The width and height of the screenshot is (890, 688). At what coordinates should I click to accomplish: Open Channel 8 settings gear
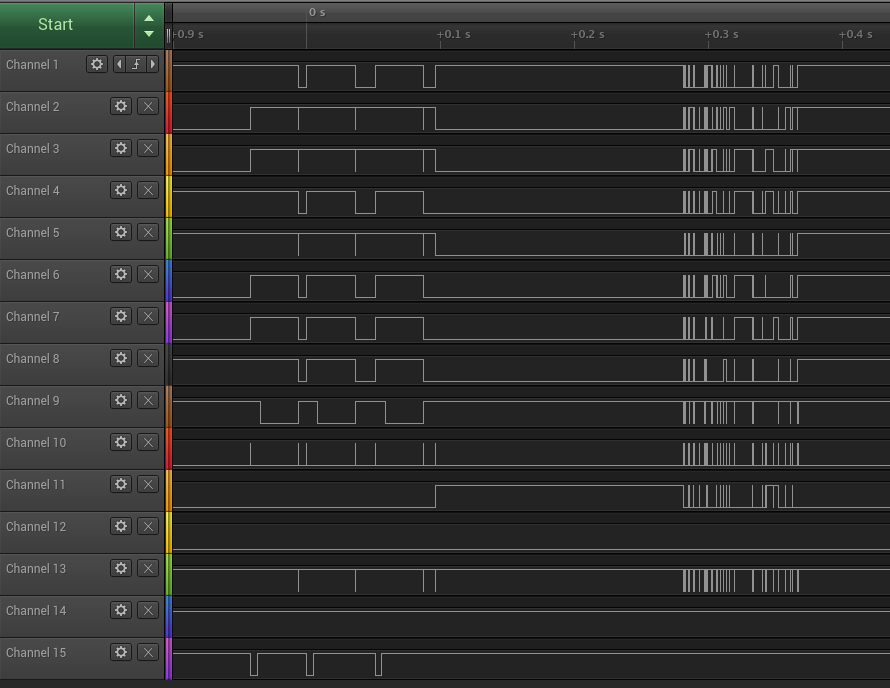click(121, 358)
